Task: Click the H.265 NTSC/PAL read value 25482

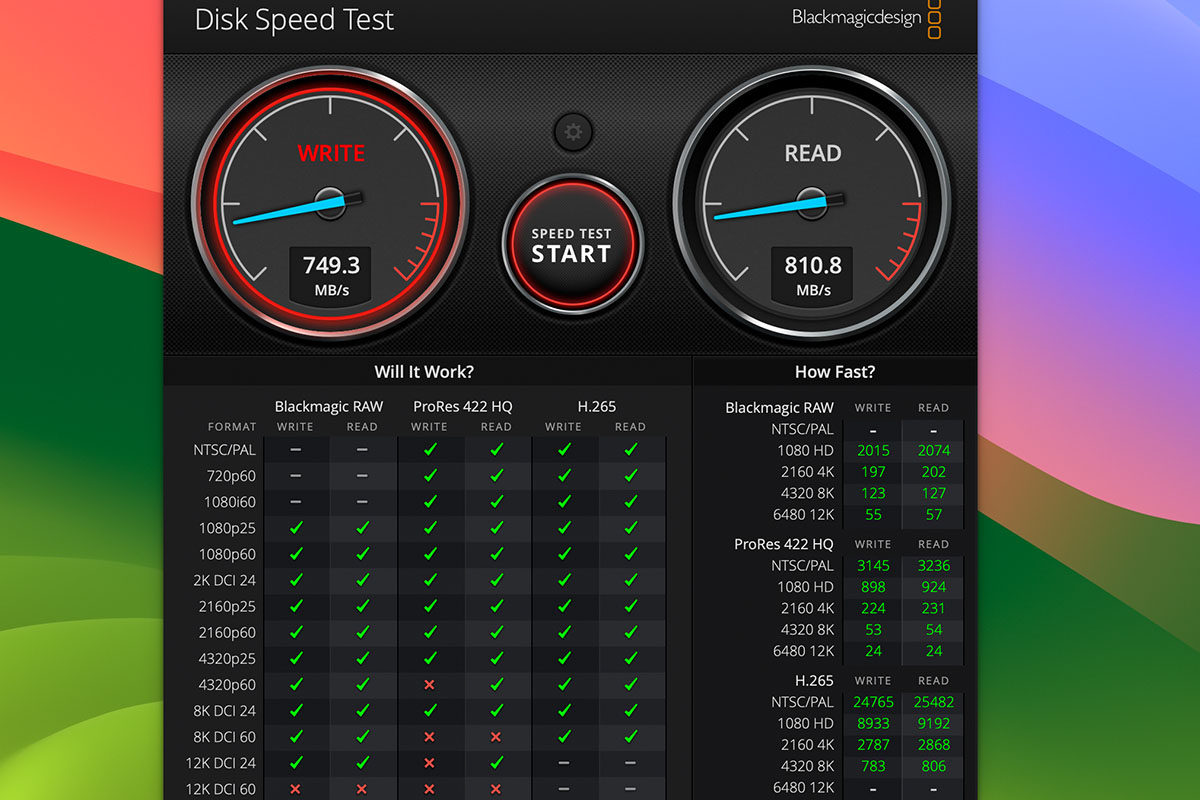Action: tap(933, 702)
